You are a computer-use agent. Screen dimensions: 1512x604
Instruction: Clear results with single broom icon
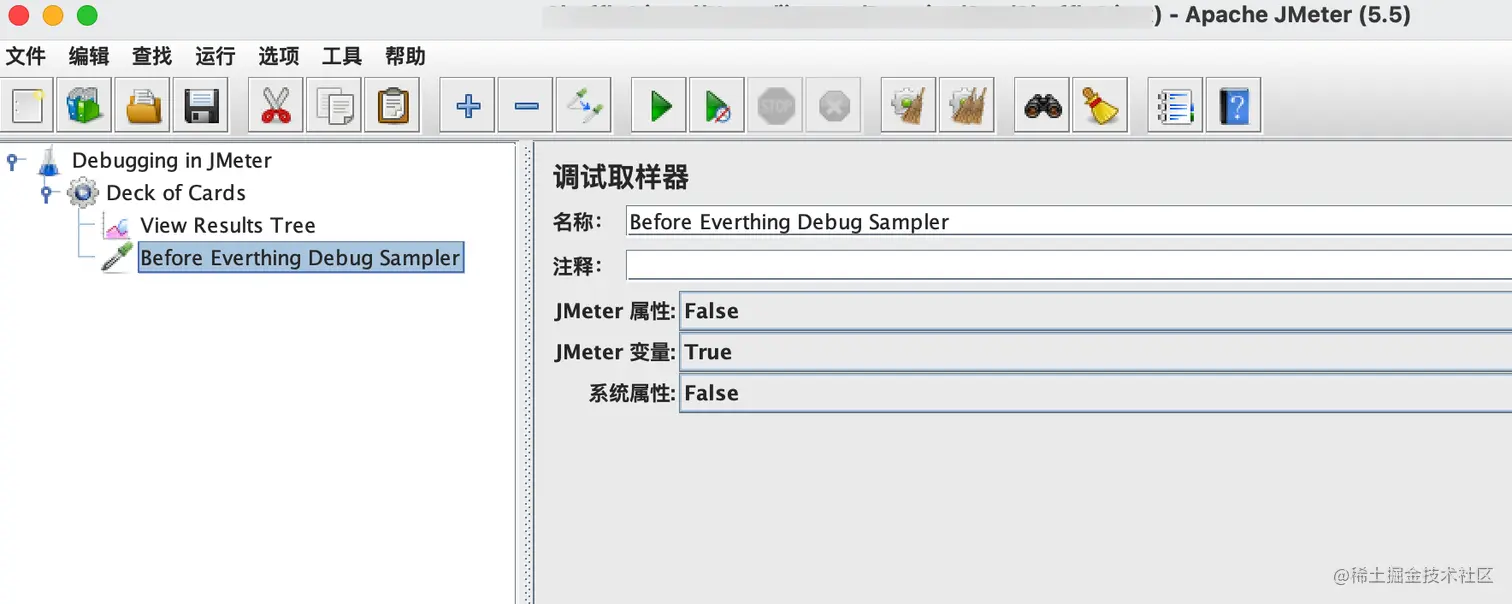[x=909, y=105]
